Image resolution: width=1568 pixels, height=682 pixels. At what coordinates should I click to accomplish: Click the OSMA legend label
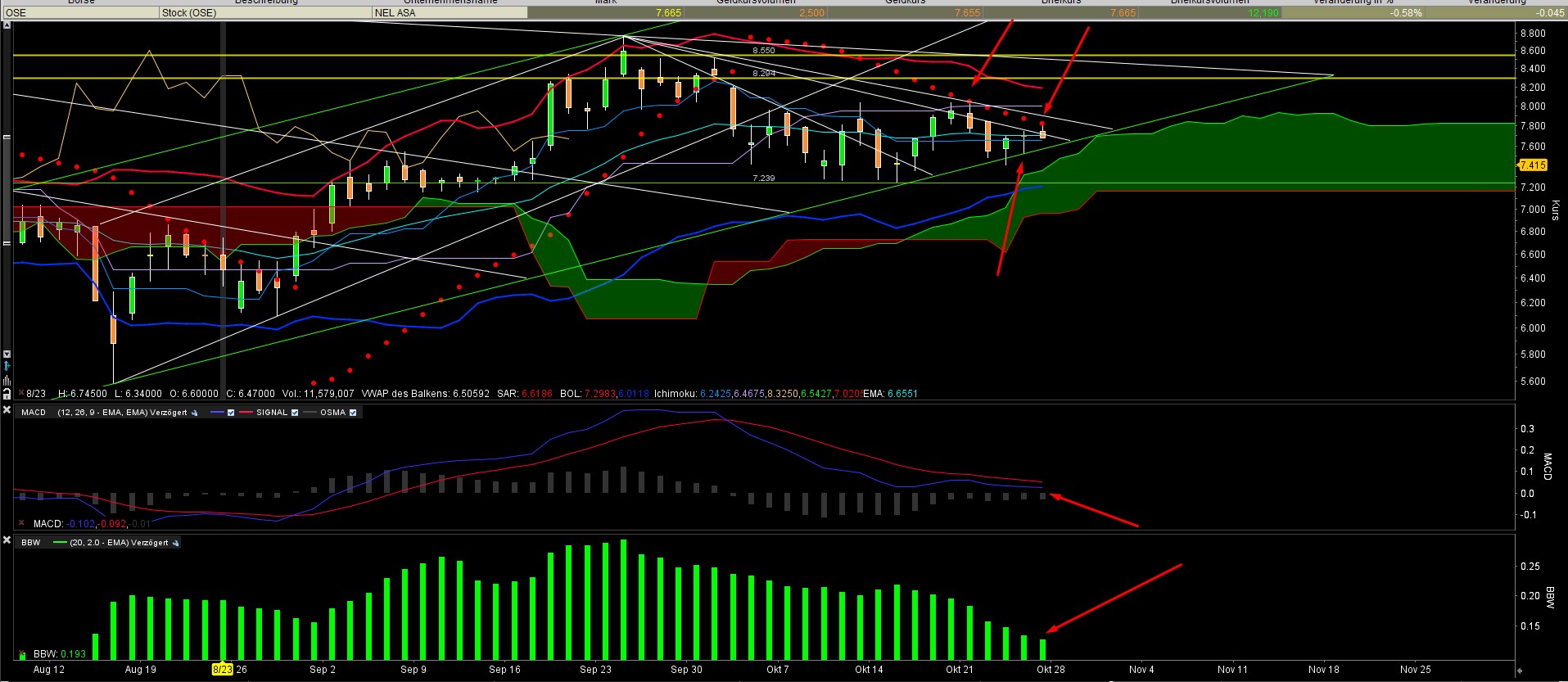click(332, 413)
